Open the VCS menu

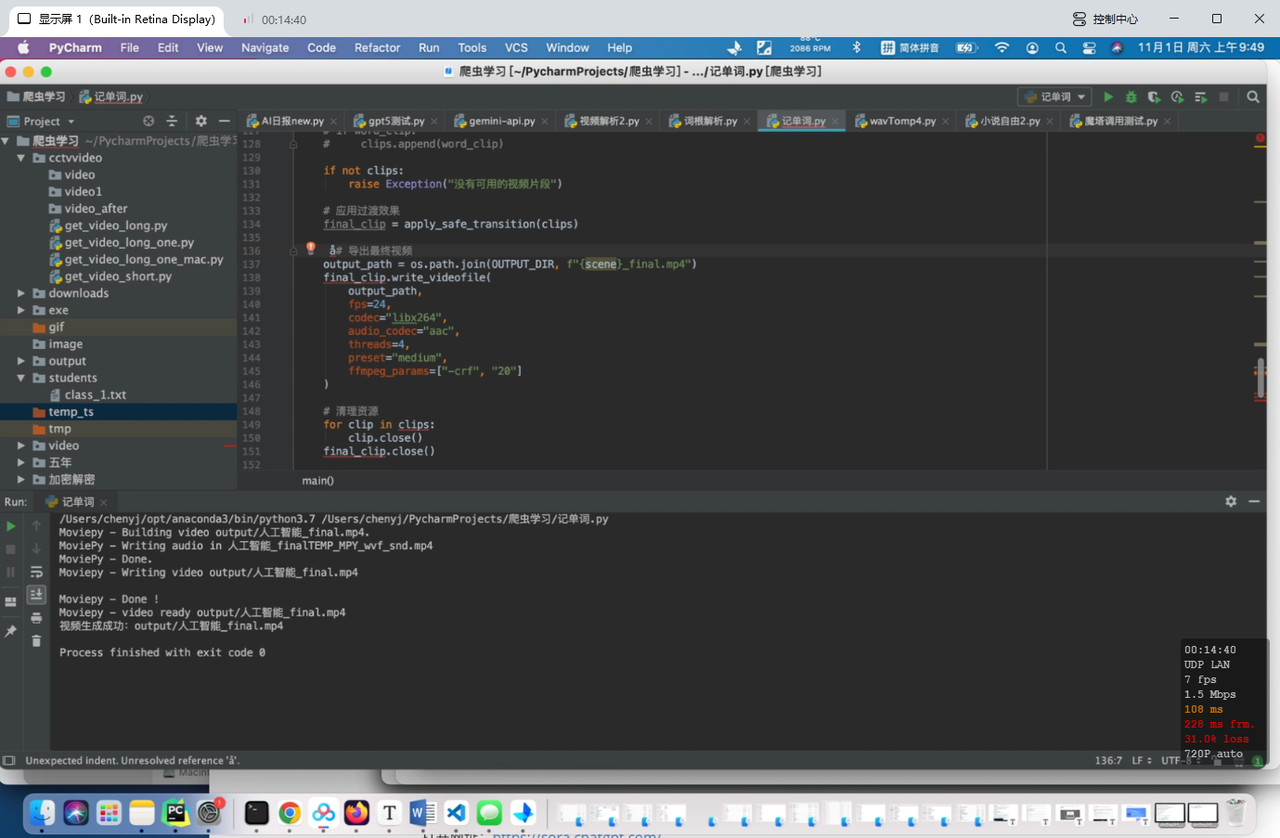coord(516,47)
